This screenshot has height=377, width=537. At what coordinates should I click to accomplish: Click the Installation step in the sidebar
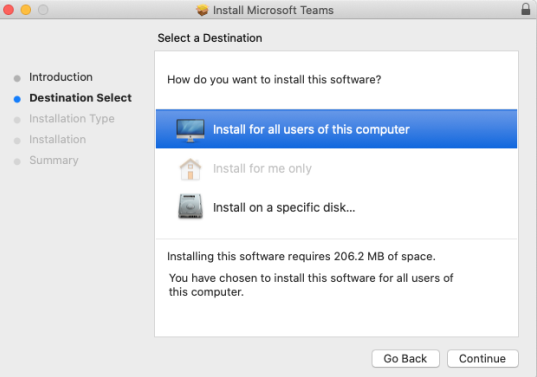[x=58, y=139]
